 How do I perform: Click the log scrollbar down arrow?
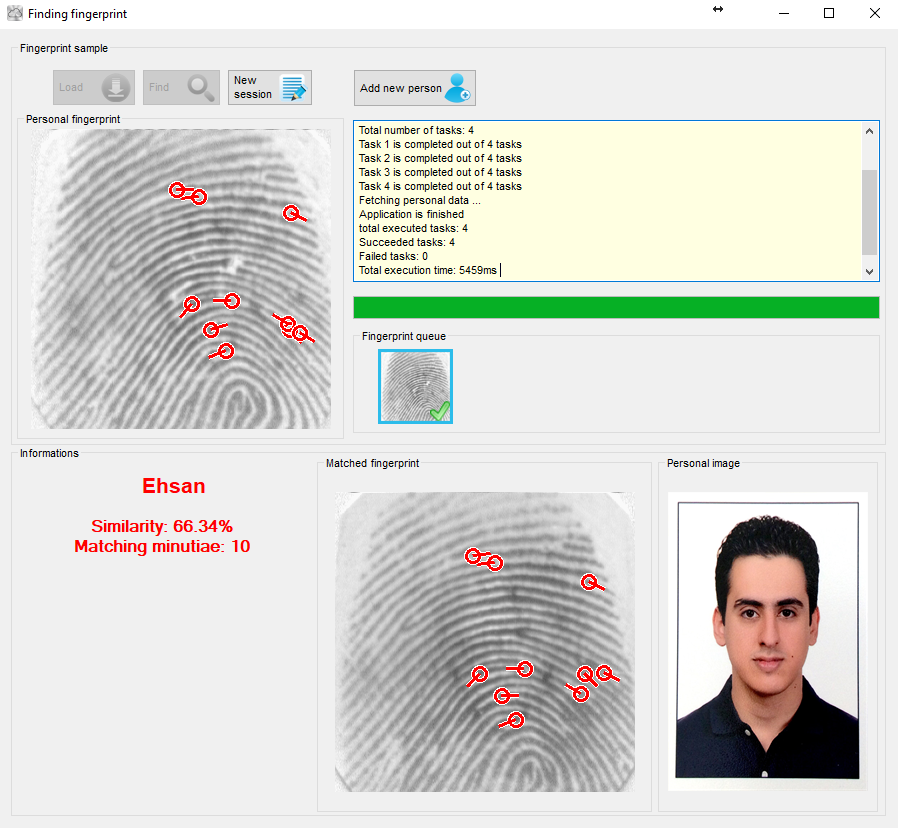(x=869, y=272)
